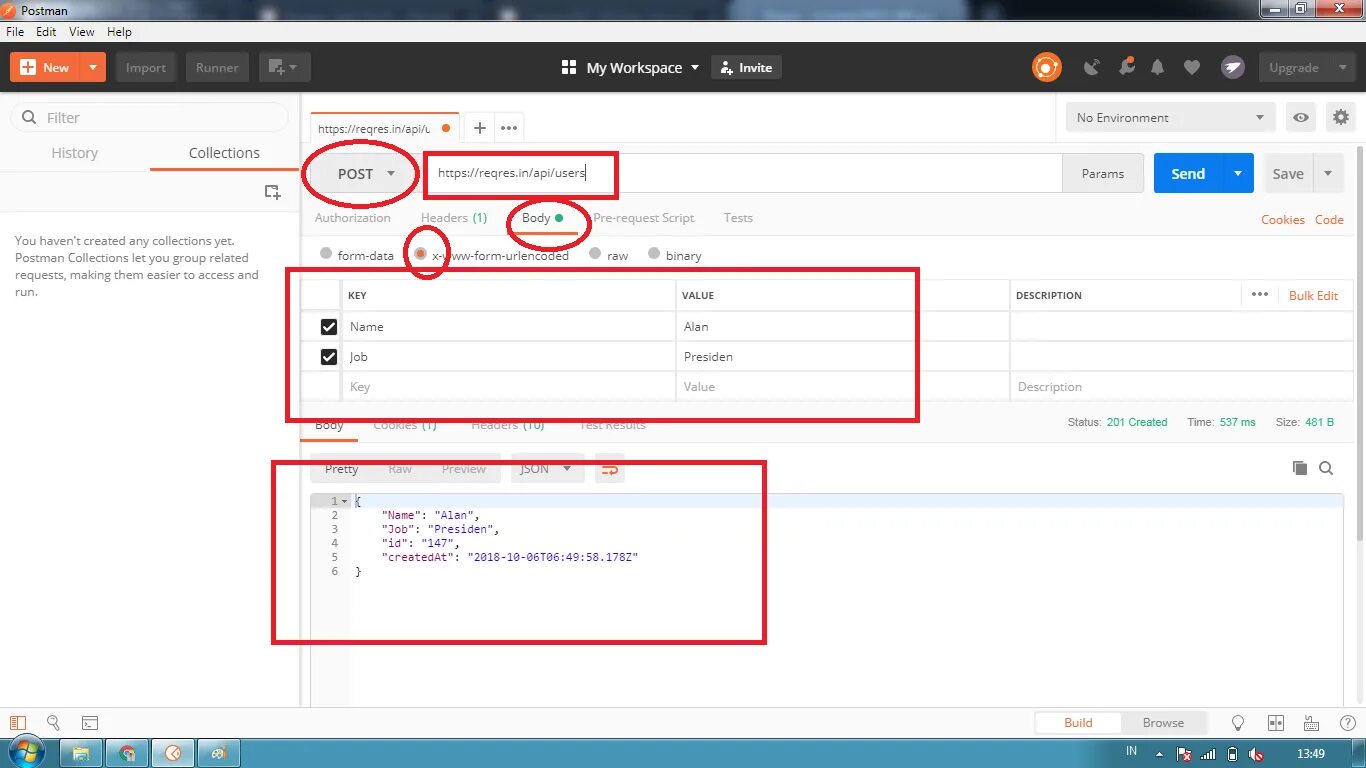Open the Edit menu
The width and height of the screenshot is (1366, 768).
[x=47, y=32]
